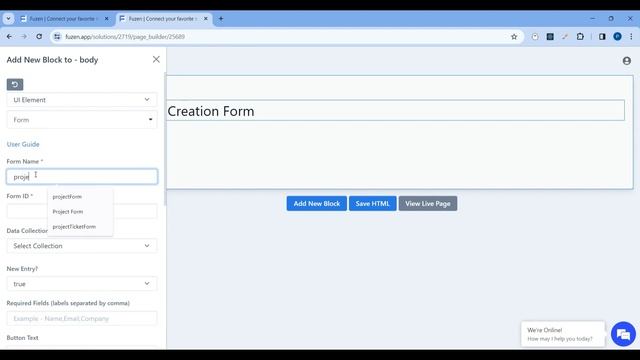The image size is (640, 360).
Task: Close the Add New Block panel
Action: [156, 60]
